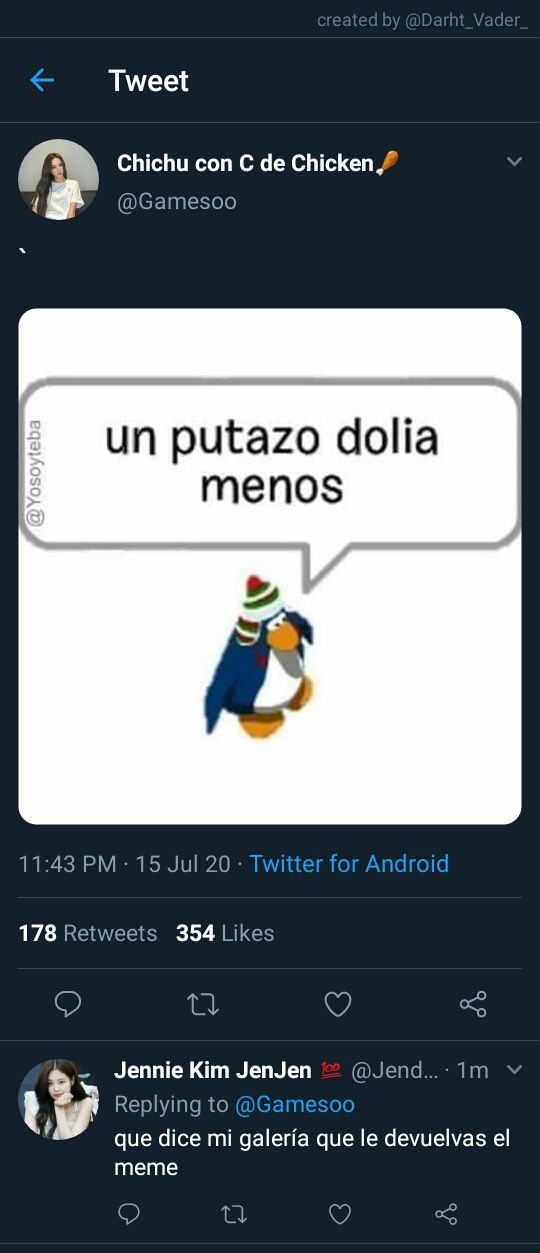Like Jennie Kim's reply
The width and height of the screenshot is (540, 1253).
tap(340, 1214)
